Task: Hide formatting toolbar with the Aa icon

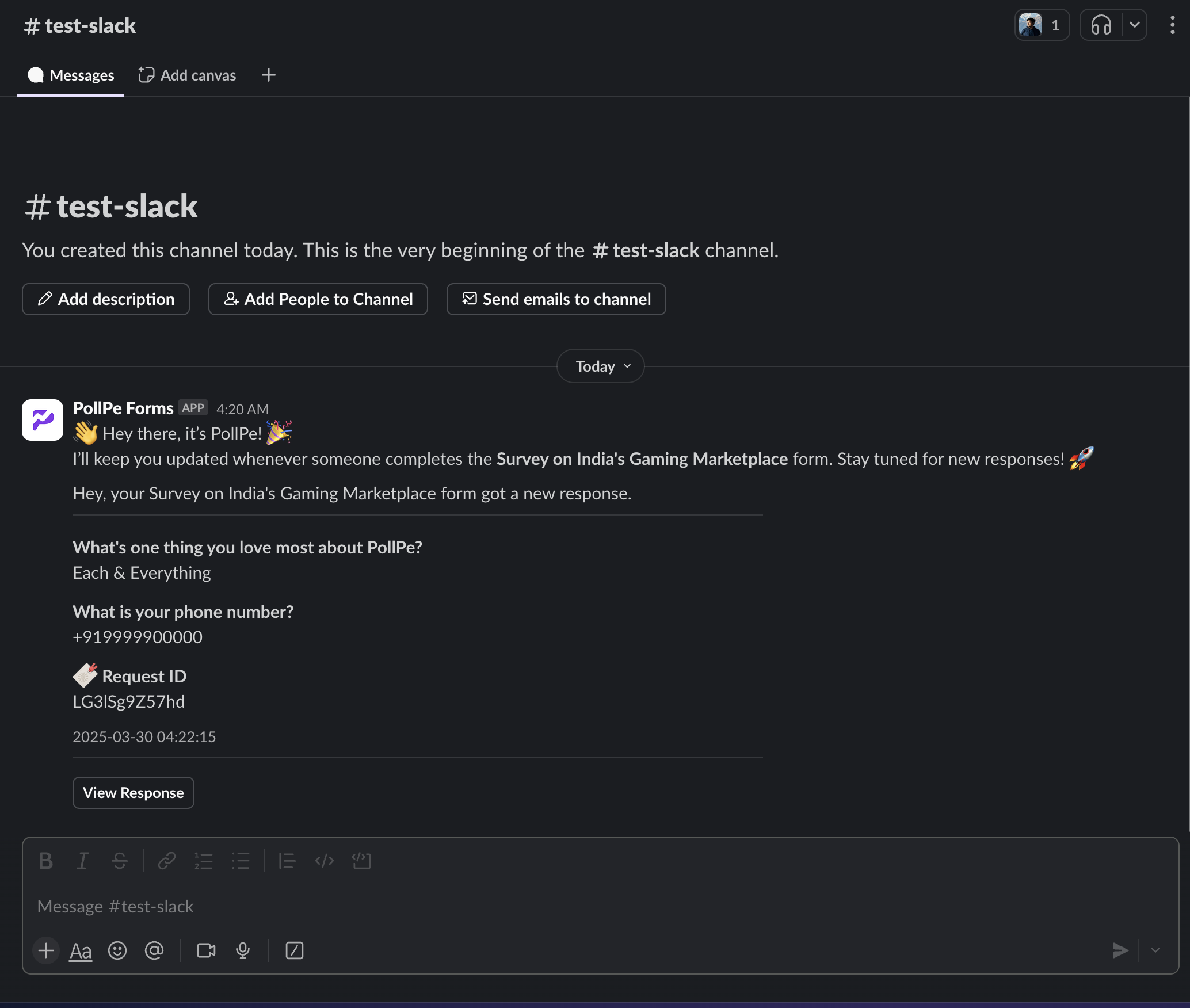Action: (x=81, y=950)
